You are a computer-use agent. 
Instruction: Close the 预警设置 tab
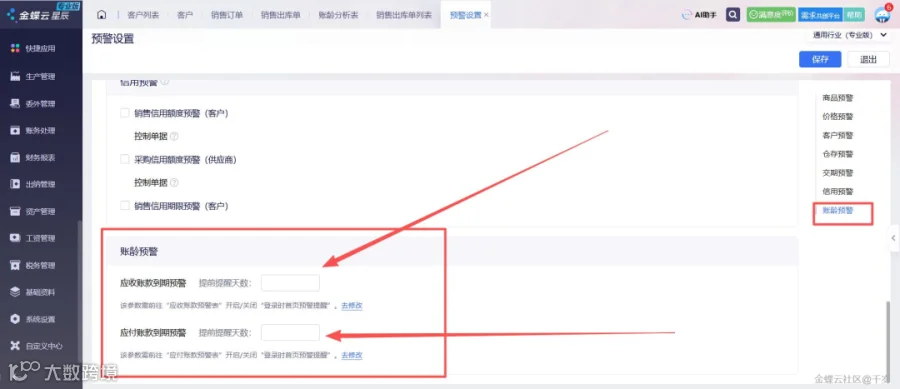point(486,15)
